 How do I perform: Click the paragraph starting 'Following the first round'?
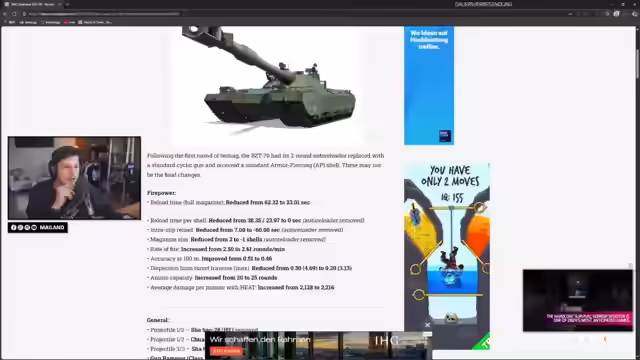coord(265,165)
